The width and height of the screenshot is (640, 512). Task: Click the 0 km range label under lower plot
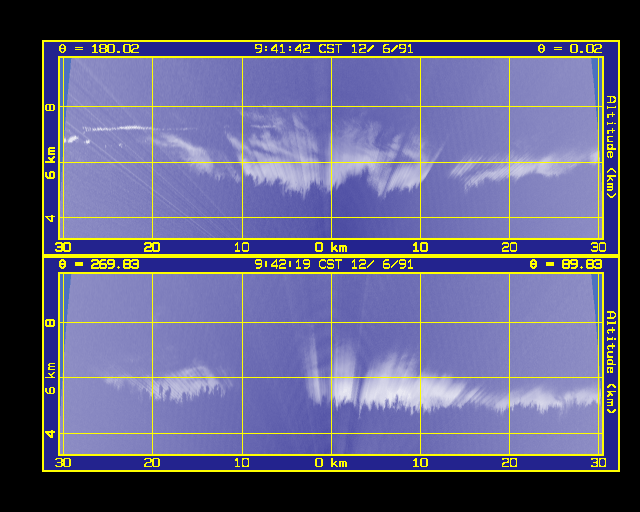coord(331,463)
